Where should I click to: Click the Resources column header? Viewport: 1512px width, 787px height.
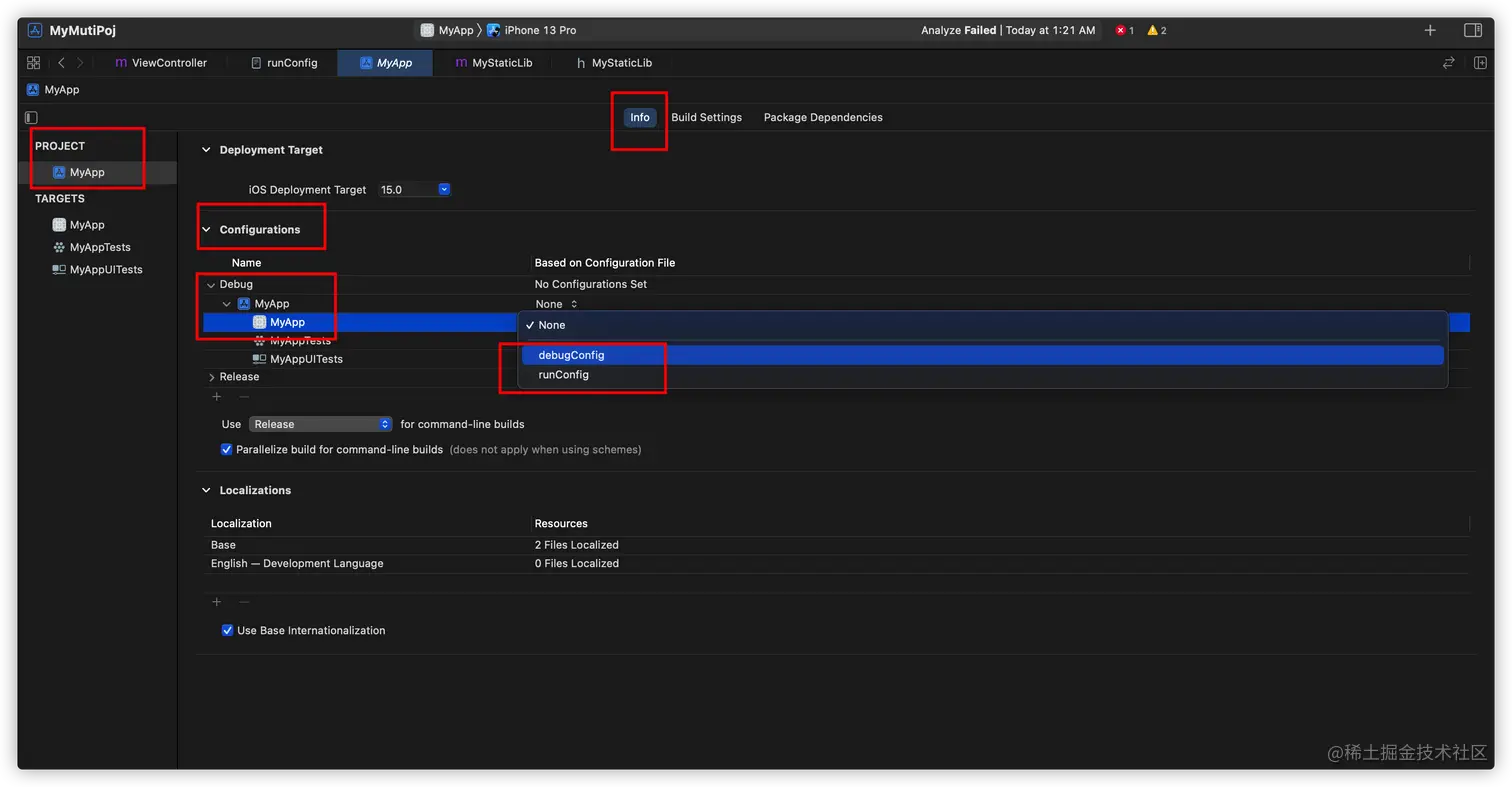[561, 523]
